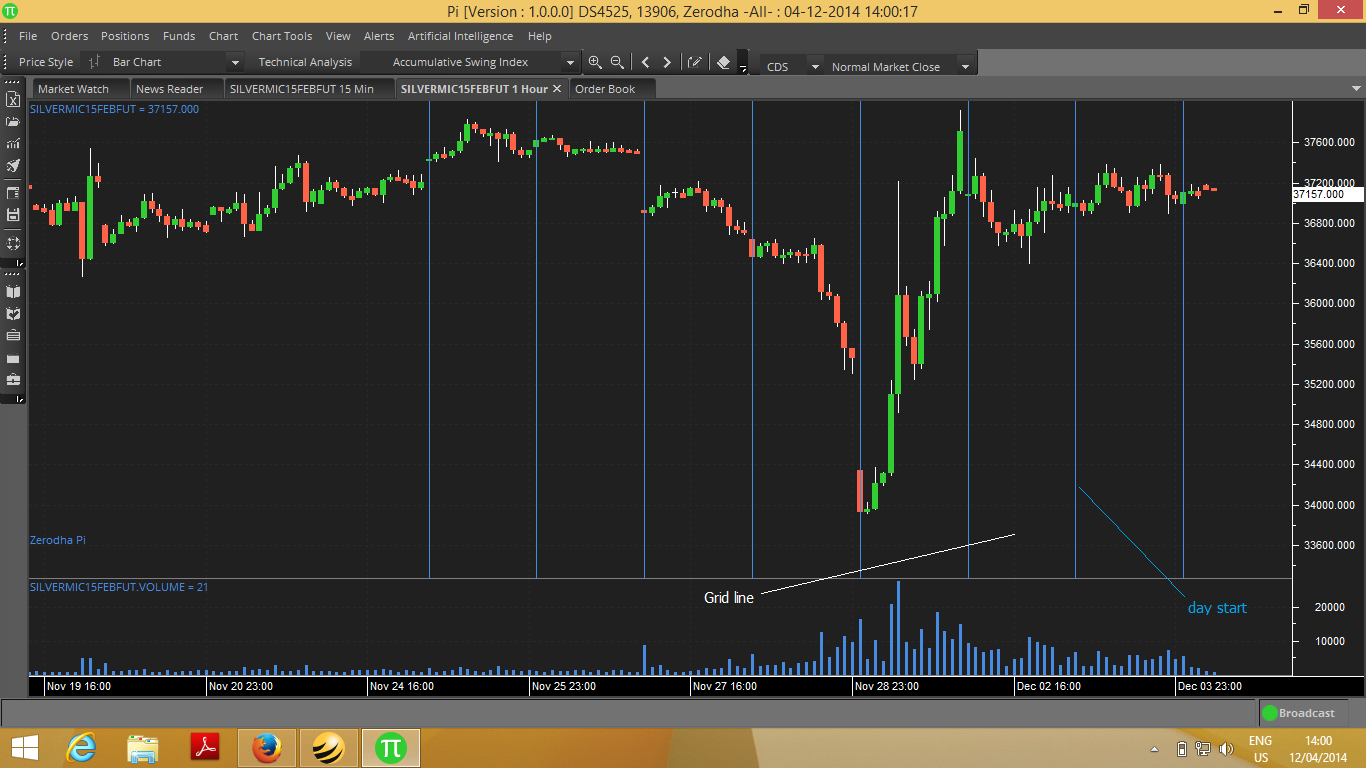The width and height of the screenshot is (1366, 768).
Task: Click the eraser icon in toolbar
Action: click(725, 62)
